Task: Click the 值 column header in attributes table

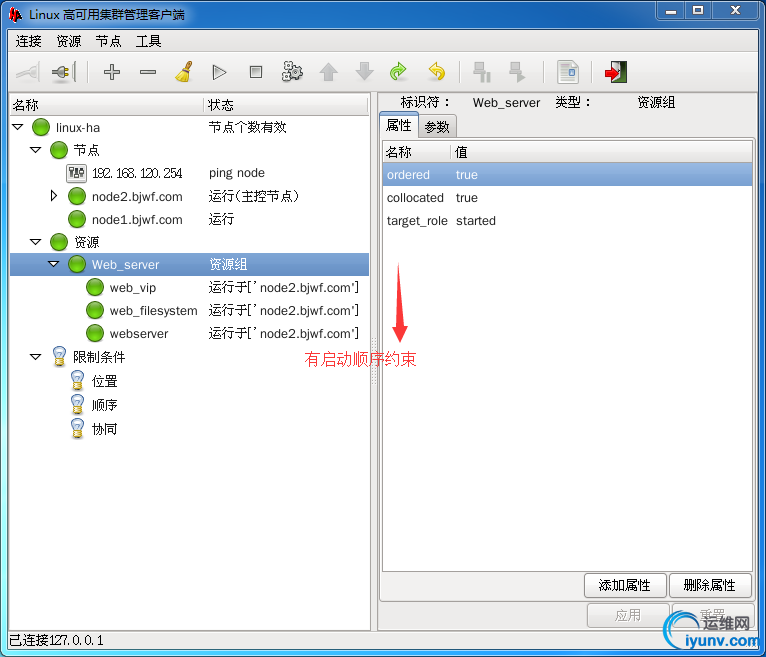Action: (601, 152)
